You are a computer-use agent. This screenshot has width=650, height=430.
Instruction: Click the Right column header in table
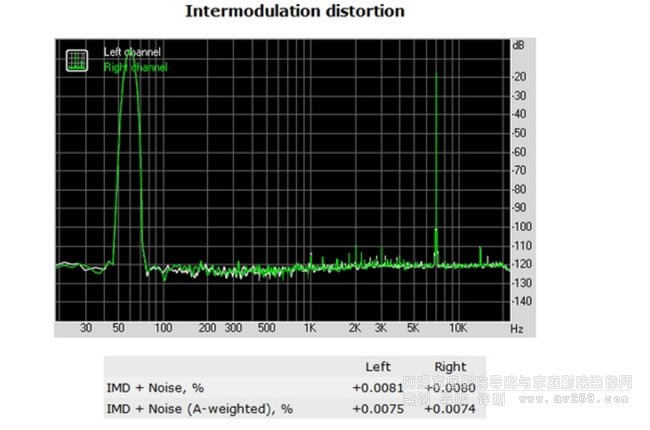pyautogui.click(x=450, y=367)
